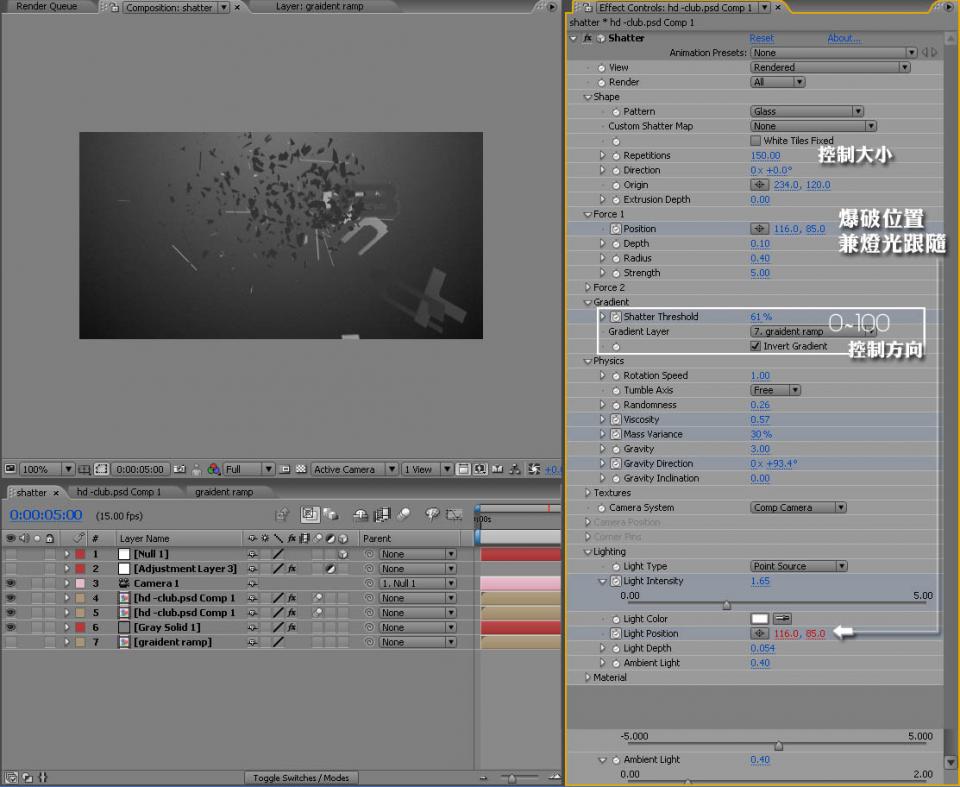The width and height of the screenshot is (960, 787).
Task: Uncheck the Invert Gradient checkbox
Action: tap(756, 346)
